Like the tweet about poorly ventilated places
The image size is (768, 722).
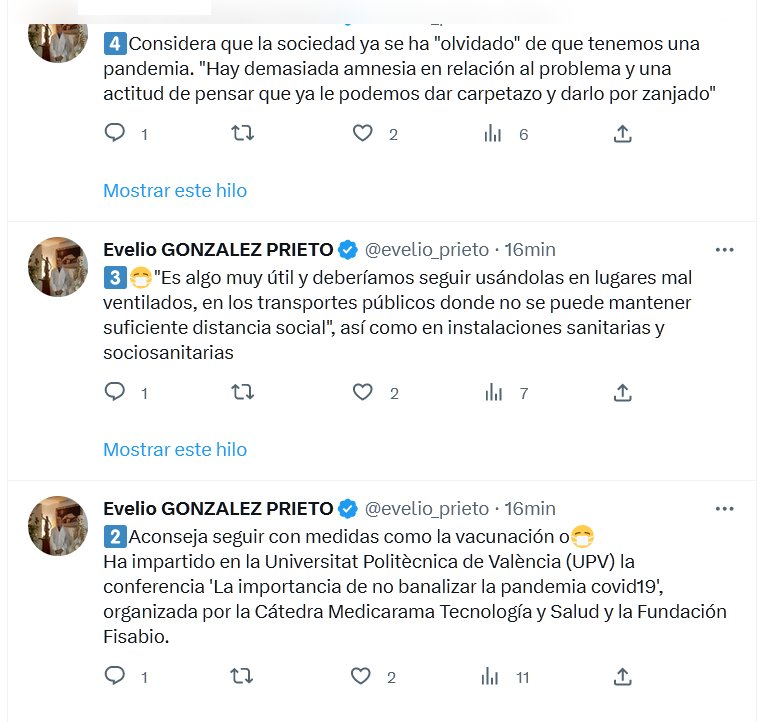pyautogui.click(x=363, y=393)
